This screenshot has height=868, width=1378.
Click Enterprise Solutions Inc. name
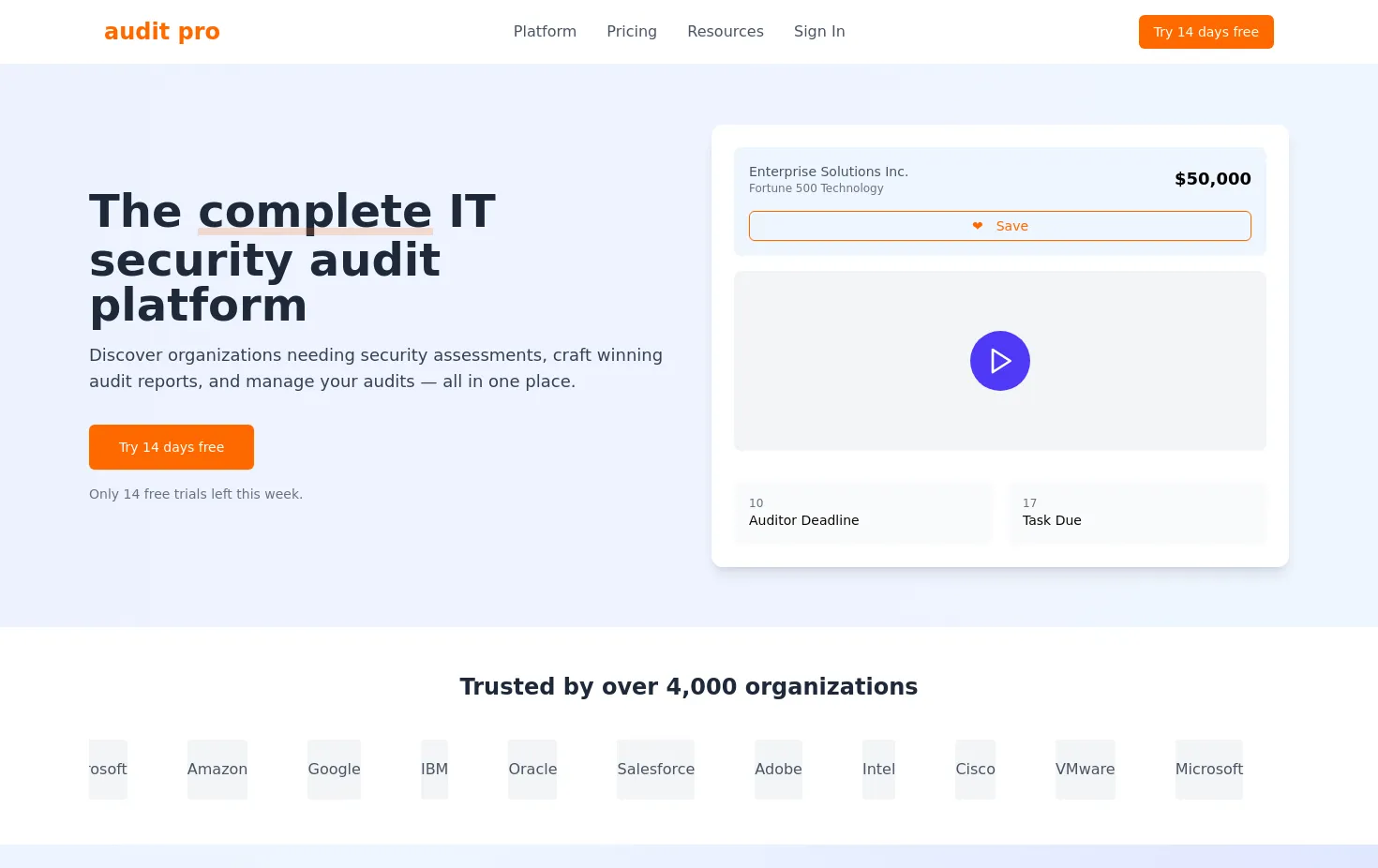829,172
